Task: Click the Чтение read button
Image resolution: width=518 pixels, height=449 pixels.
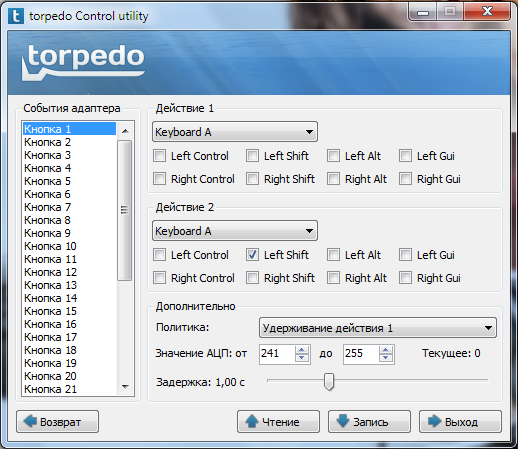Action: pyautogui.click(x=278, y=422)
